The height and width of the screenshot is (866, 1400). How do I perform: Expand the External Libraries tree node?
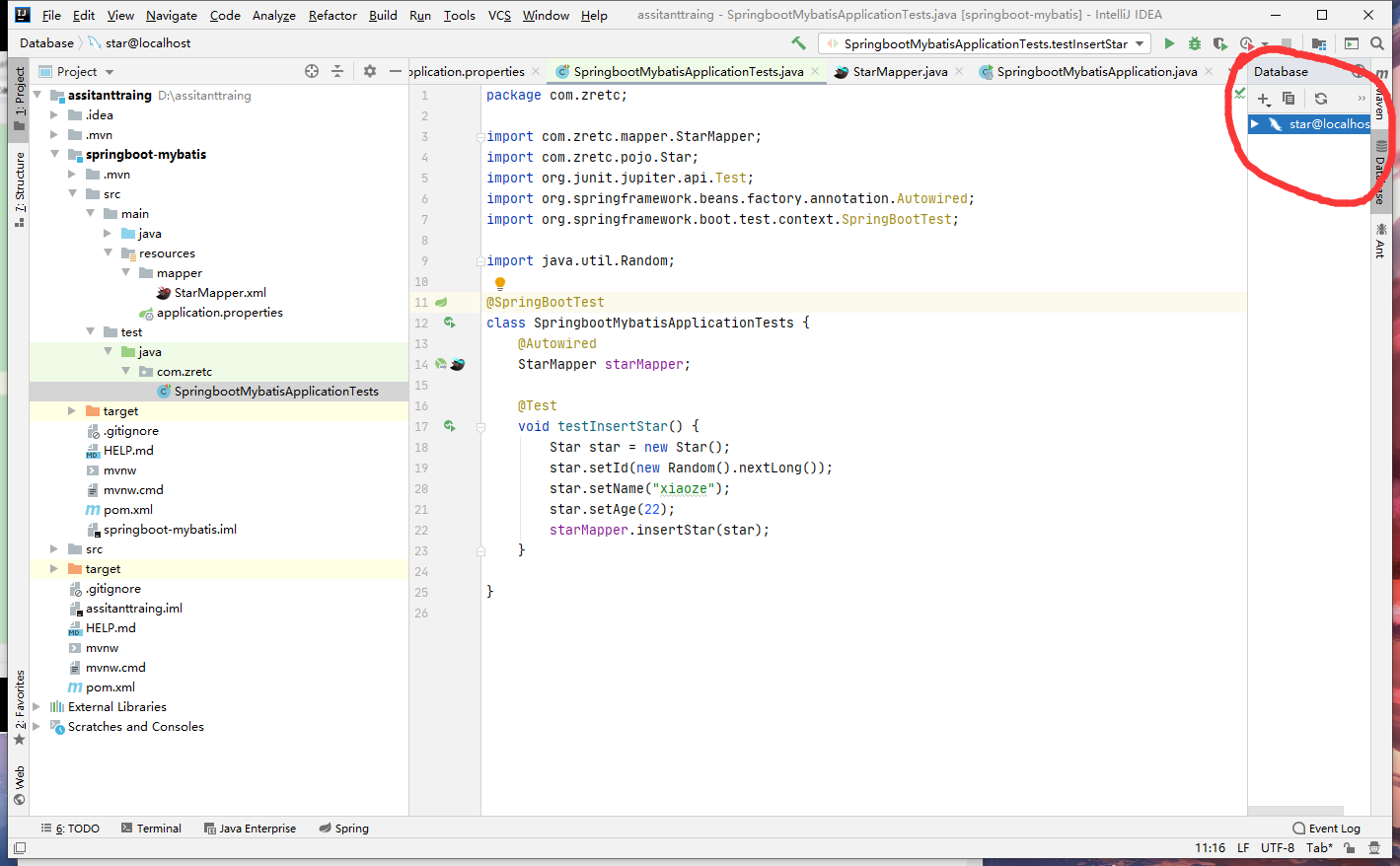point(37,707)
